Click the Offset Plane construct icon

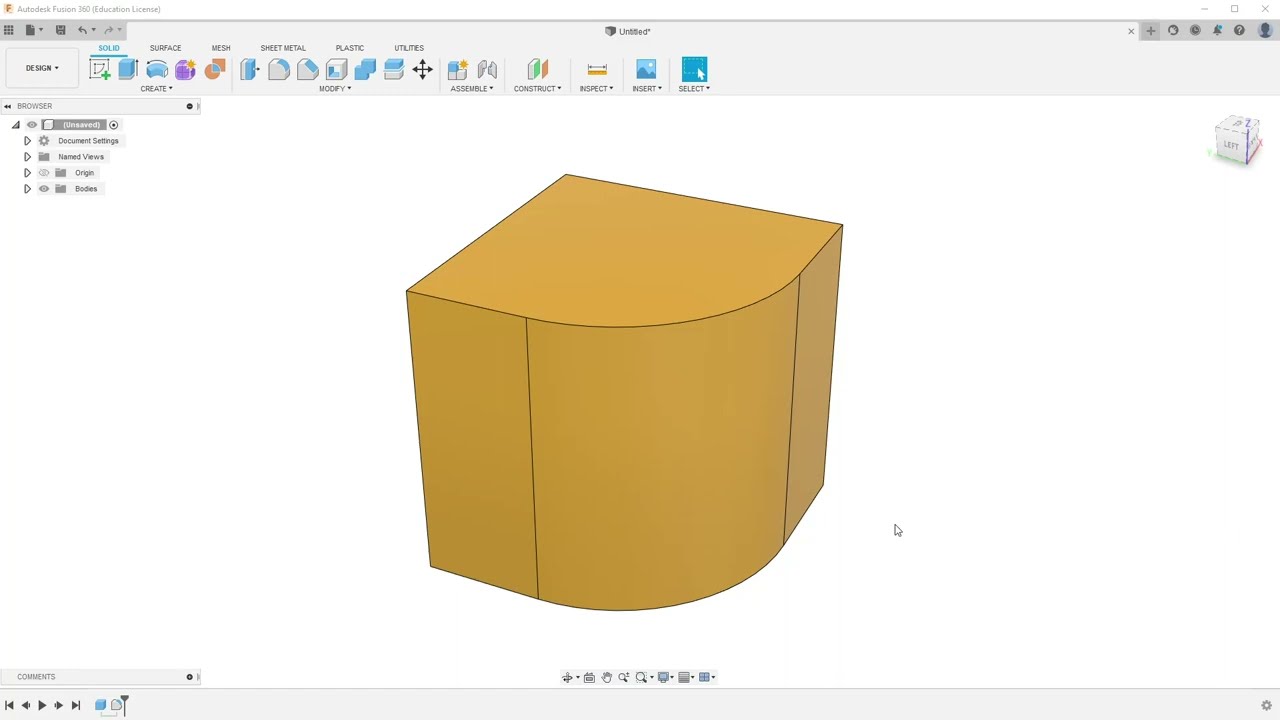537,69
